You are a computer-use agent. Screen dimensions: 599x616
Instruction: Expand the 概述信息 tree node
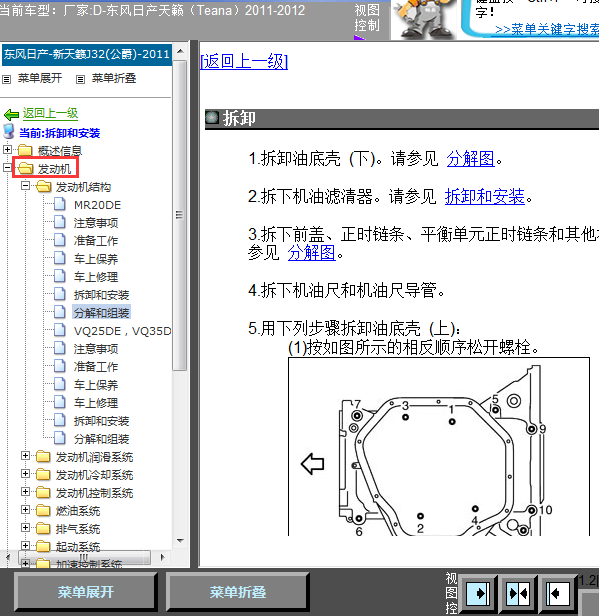click(7, 149)
